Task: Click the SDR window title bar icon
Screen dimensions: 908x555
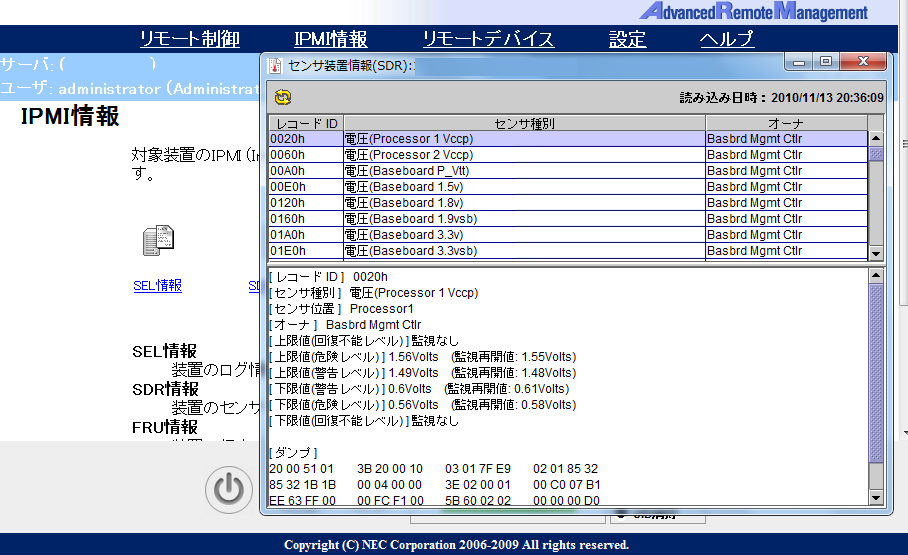Action: tap(275, 65)
